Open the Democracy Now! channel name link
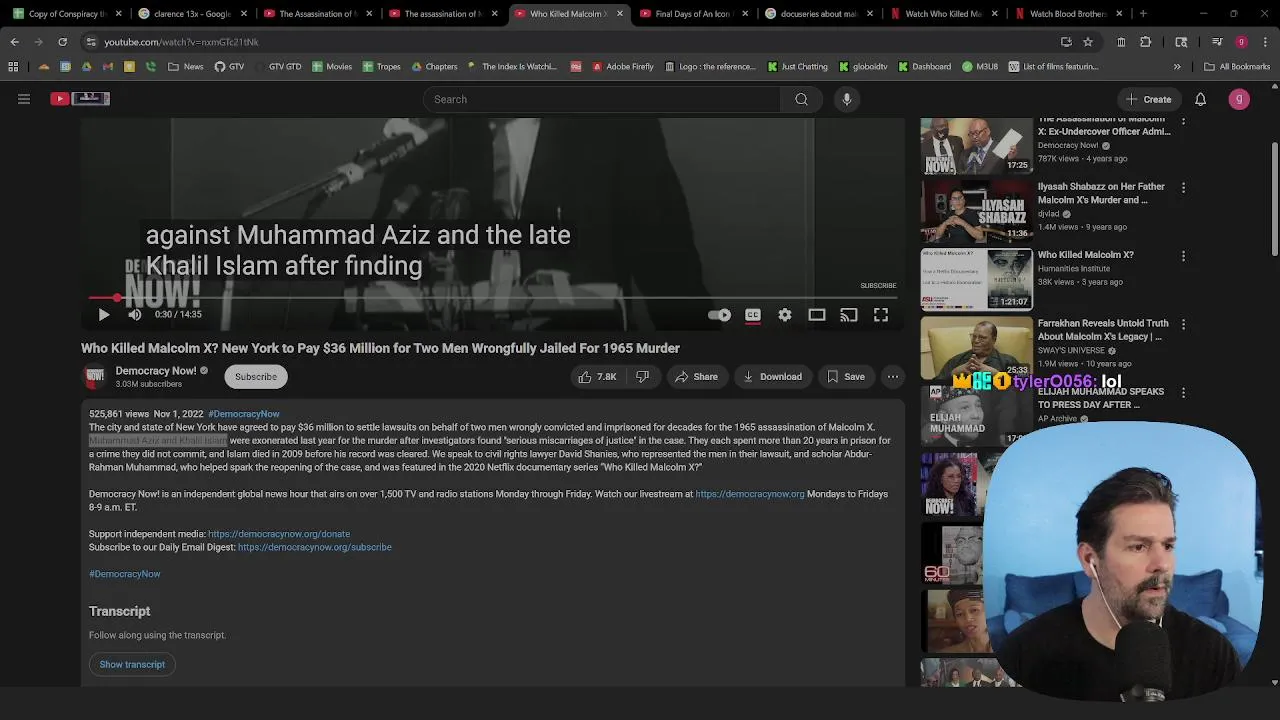 coord(155,371)
